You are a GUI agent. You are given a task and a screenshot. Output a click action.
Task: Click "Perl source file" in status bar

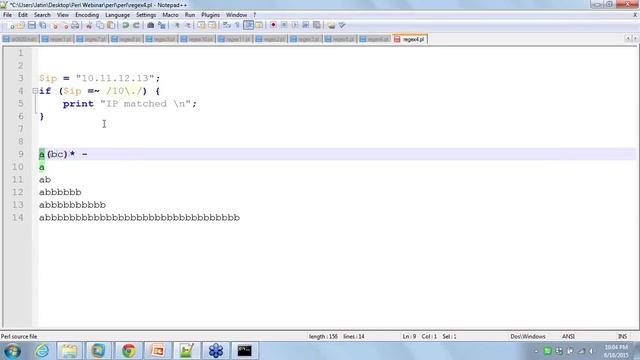[19, 337]
